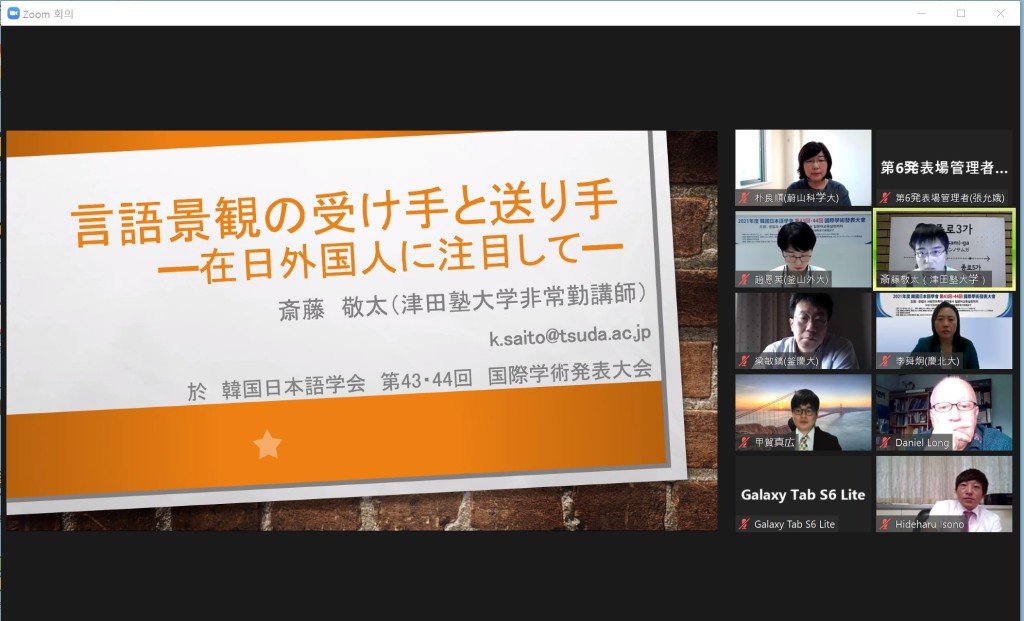This screenshot has width=1024, height=621.
Task: Click the muted mic icon beside 甲賀真広
Action: (x=744, y=442)
